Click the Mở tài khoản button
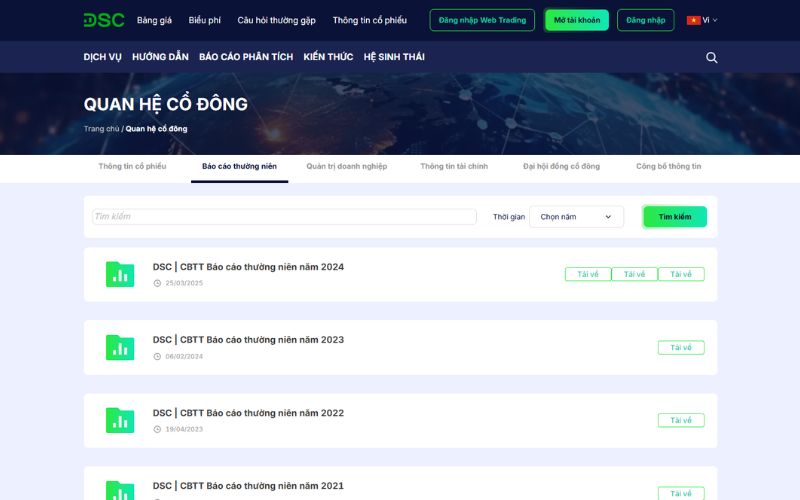800x500 pixels. tap(577, 20)
